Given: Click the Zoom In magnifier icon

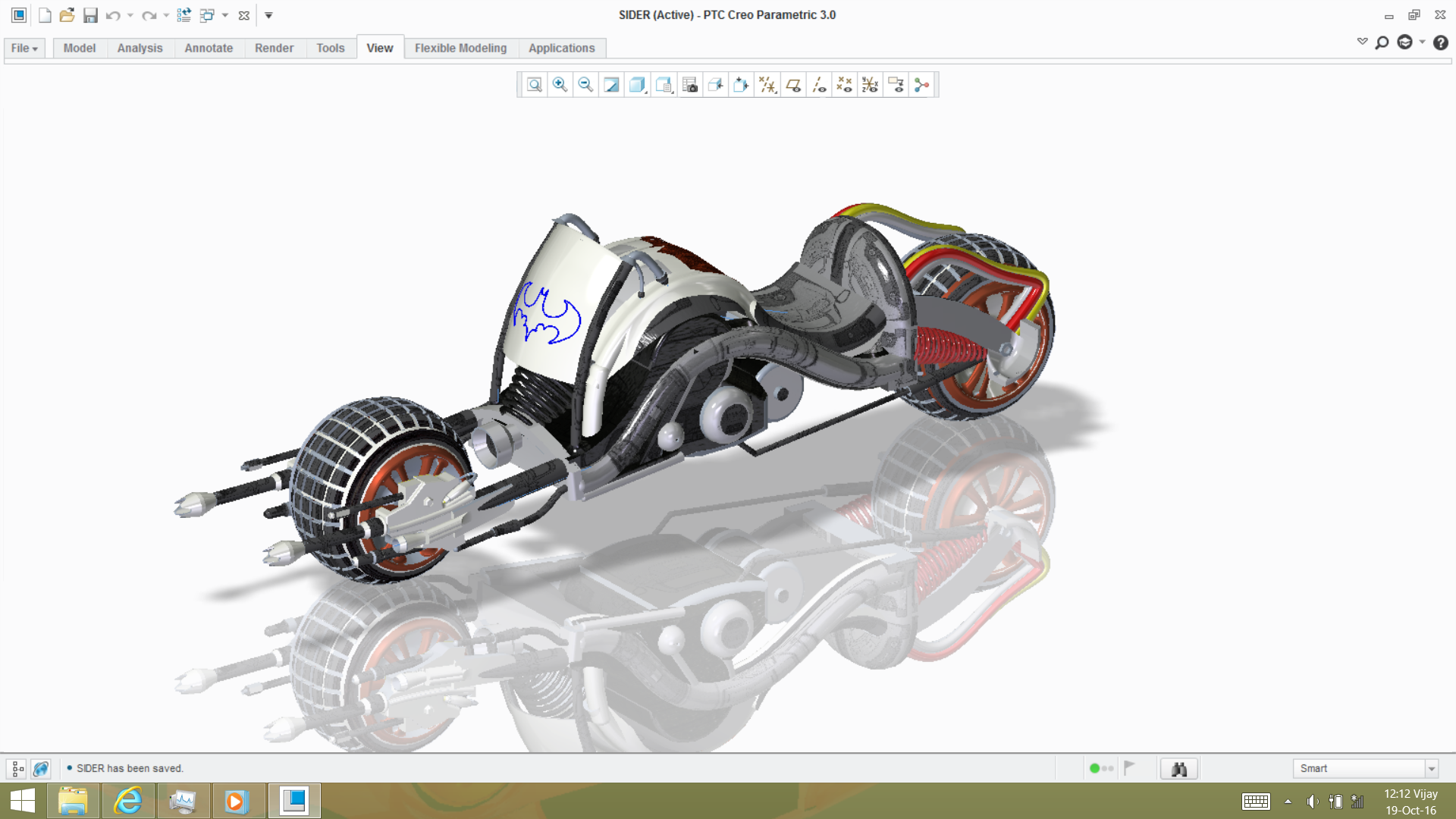Looking at the screenshot, I should [x=560, y=85].
